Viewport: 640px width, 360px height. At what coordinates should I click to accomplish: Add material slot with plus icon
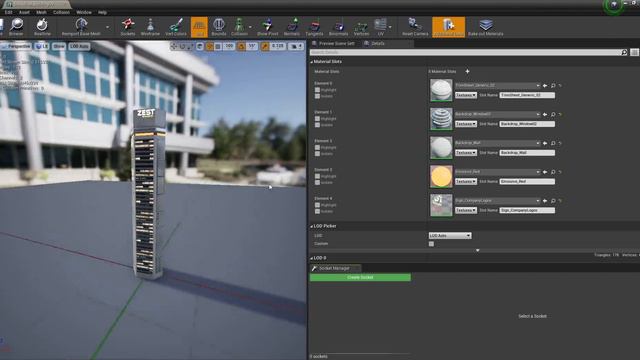(467, 71)
